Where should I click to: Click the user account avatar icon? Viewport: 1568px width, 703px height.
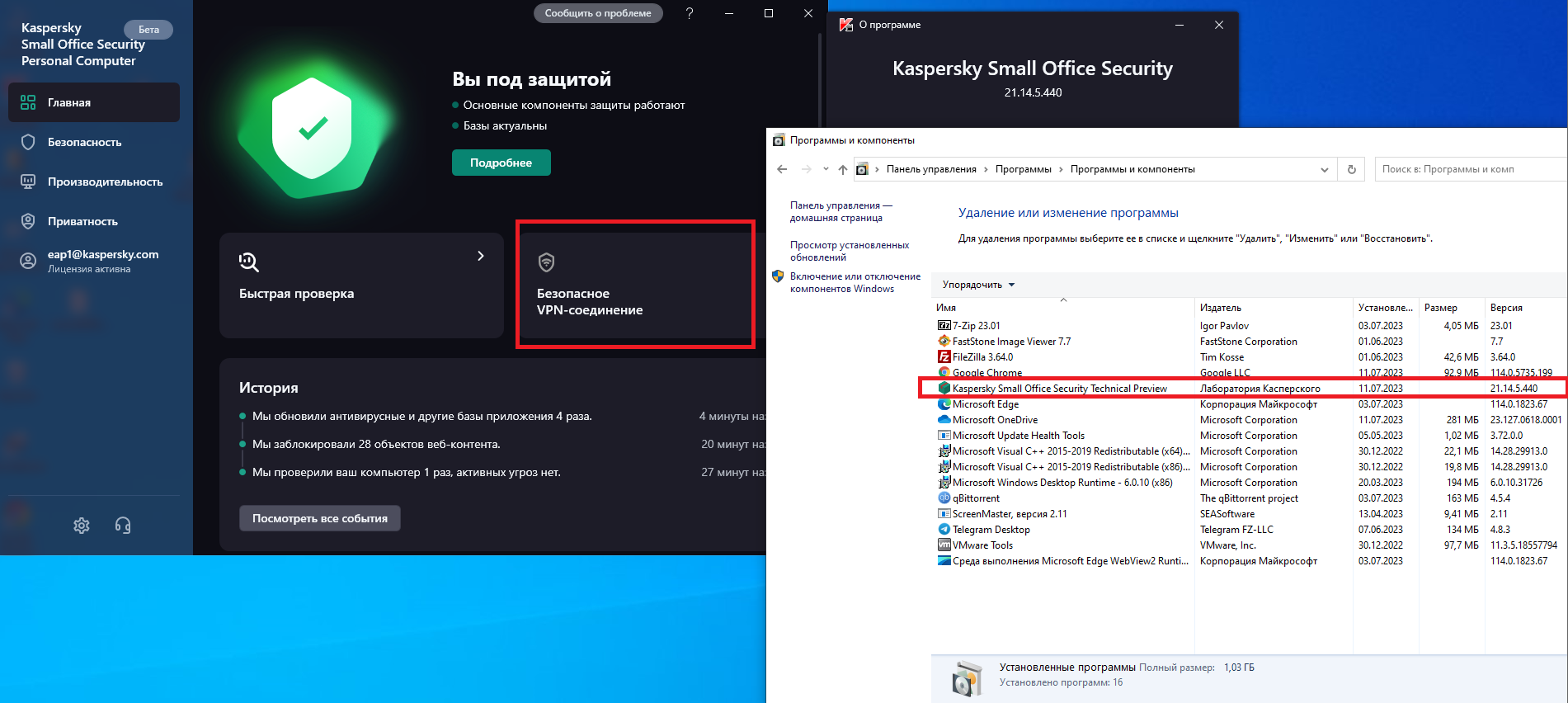point(28,262)
